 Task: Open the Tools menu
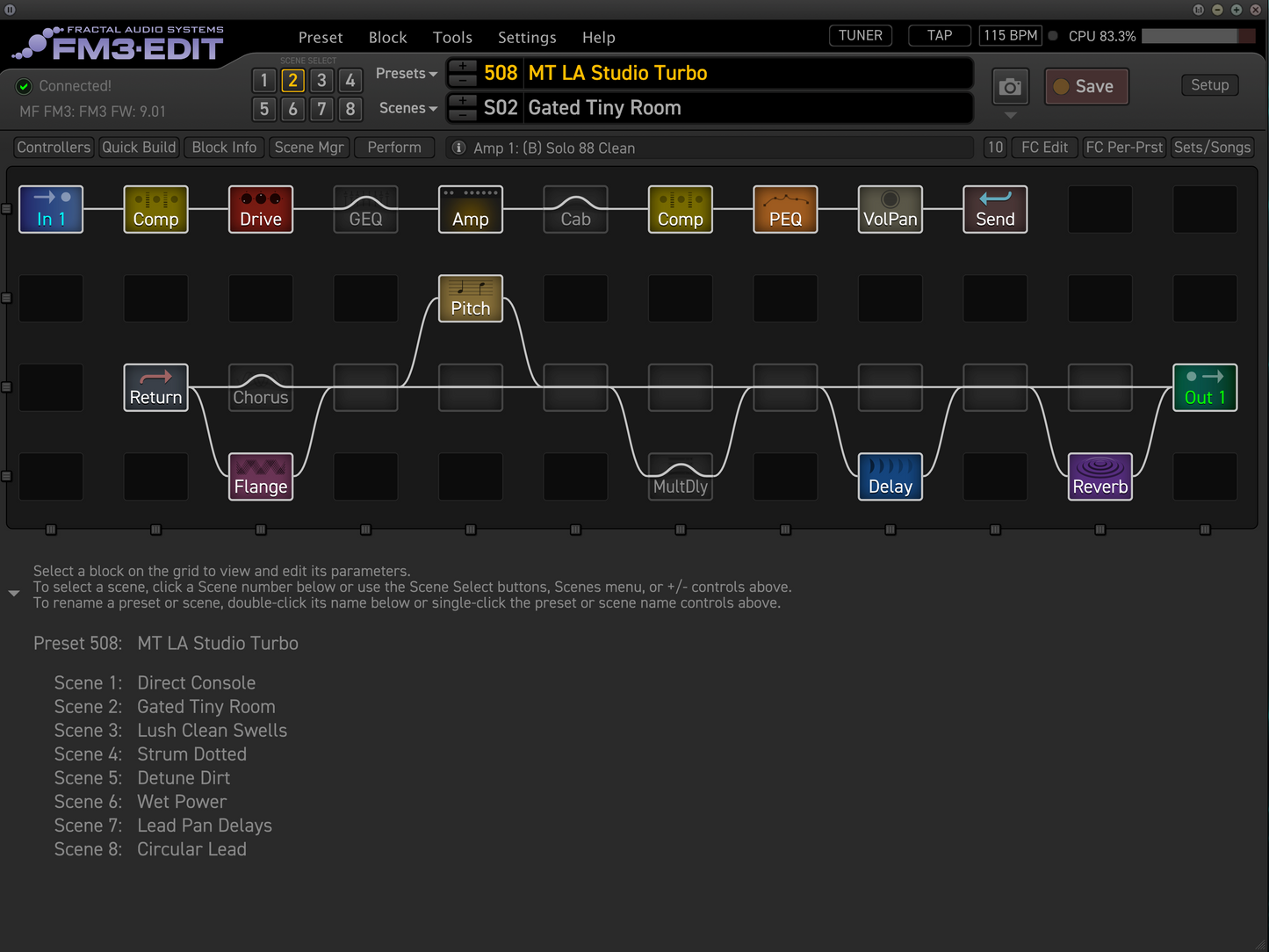[452, 38]
